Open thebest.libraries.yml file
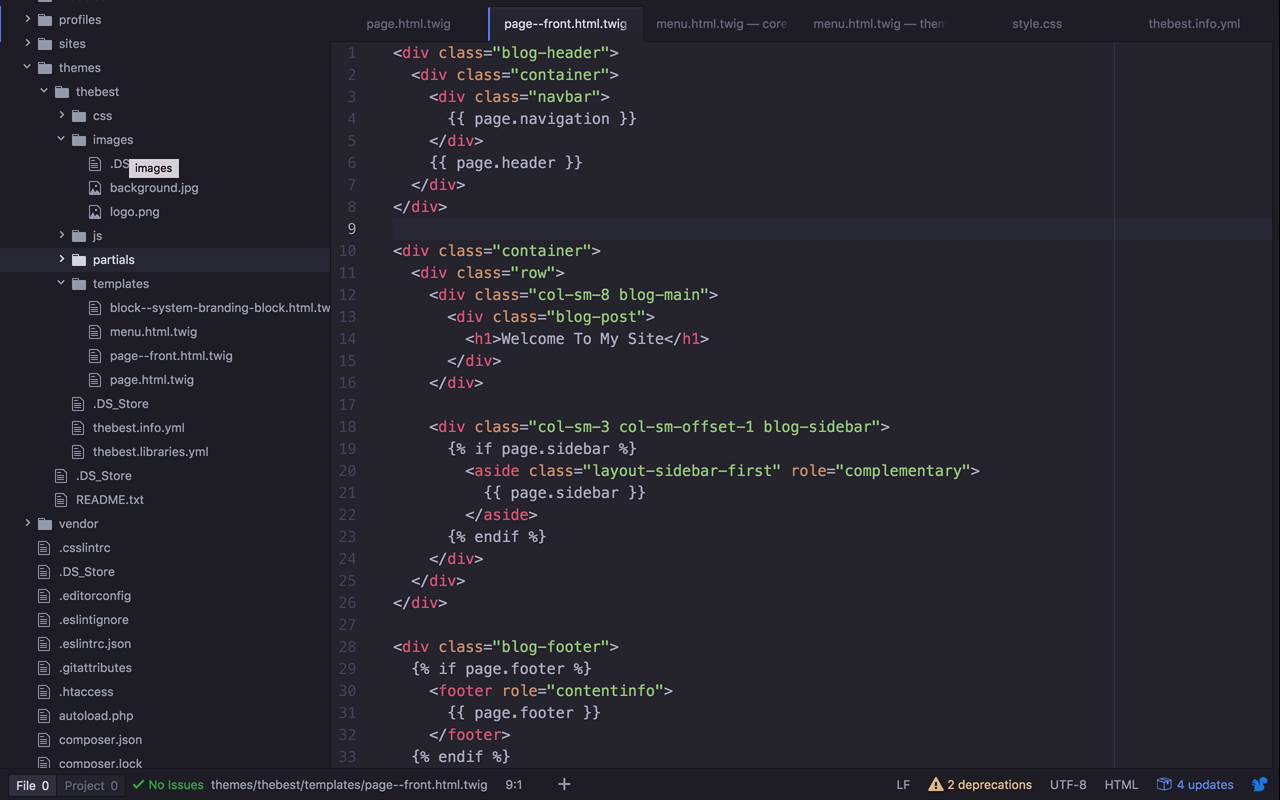The image size is (1280, 800). 151,451
